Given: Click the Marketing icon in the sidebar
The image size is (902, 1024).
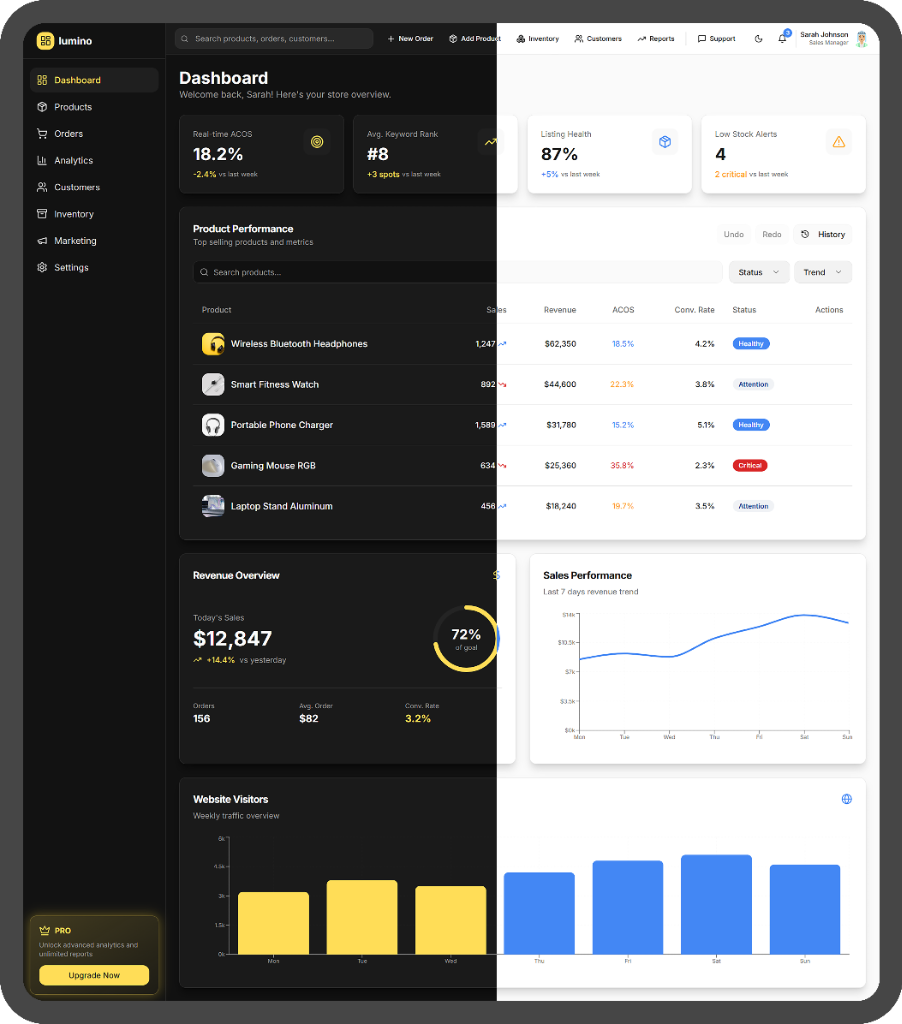Looking at the screenshot, I should pyautogui.click(x=40, y=240).
